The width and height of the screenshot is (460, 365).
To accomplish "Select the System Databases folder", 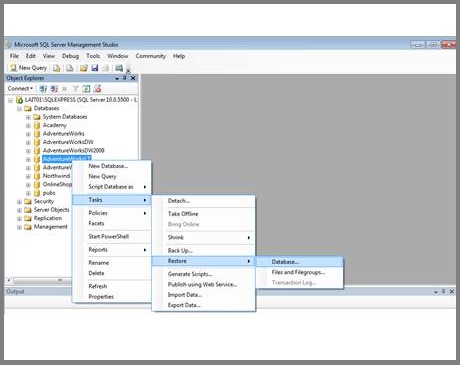I will tap(65, 117).
